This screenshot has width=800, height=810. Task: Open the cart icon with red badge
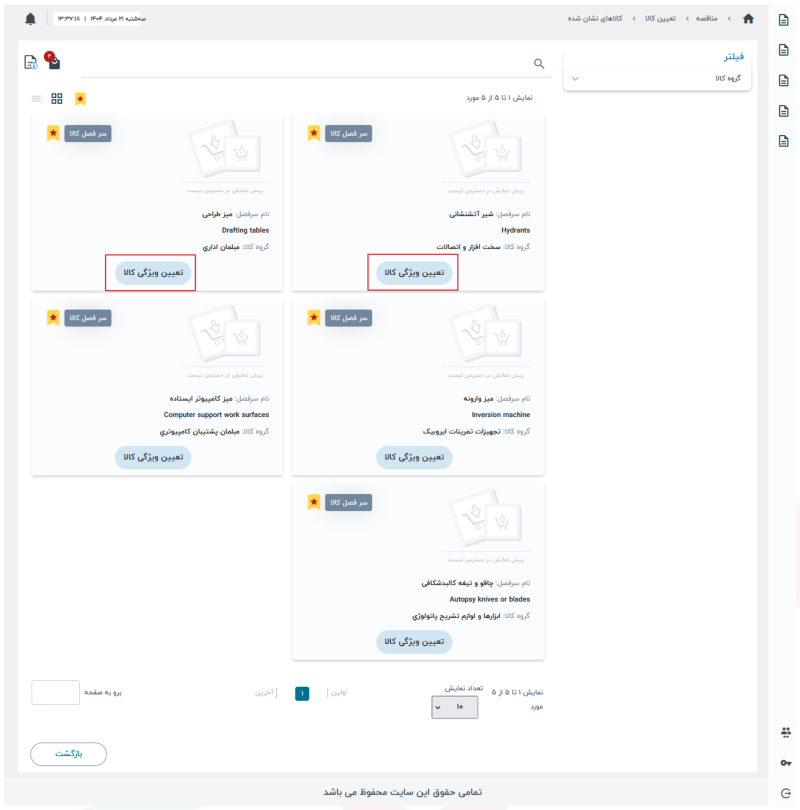tap(53, 60)
